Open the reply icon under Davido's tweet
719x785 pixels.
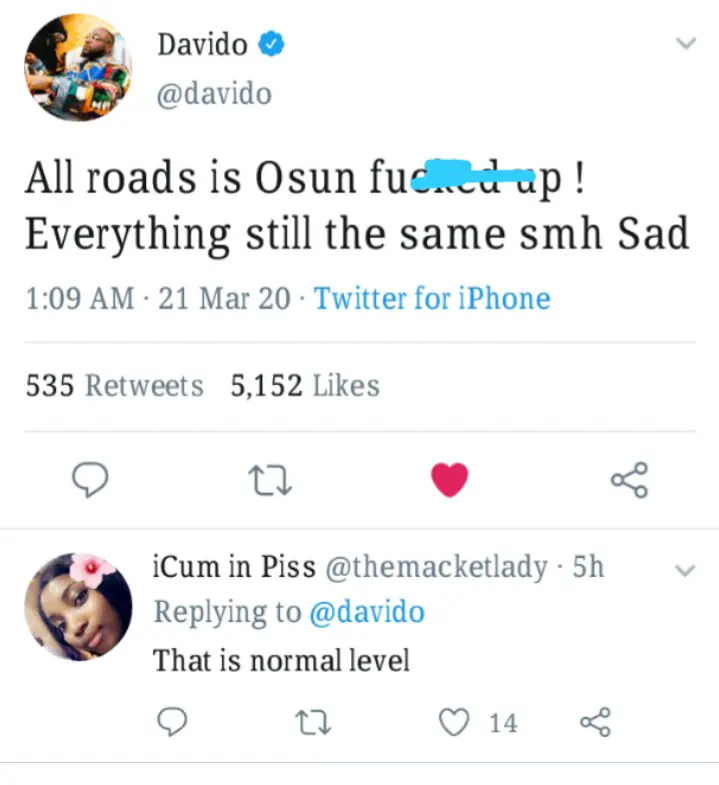[90, 480]
